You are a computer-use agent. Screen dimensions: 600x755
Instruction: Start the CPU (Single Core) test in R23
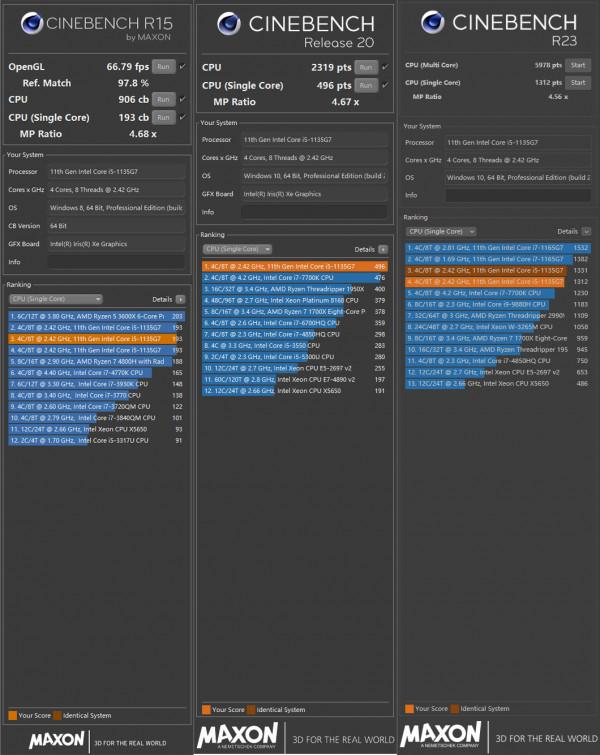578,82
